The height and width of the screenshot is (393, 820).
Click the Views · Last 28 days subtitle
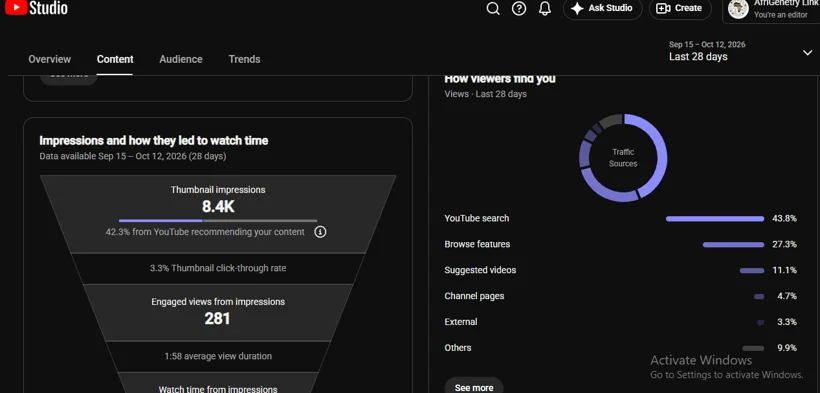click(485, 94)
